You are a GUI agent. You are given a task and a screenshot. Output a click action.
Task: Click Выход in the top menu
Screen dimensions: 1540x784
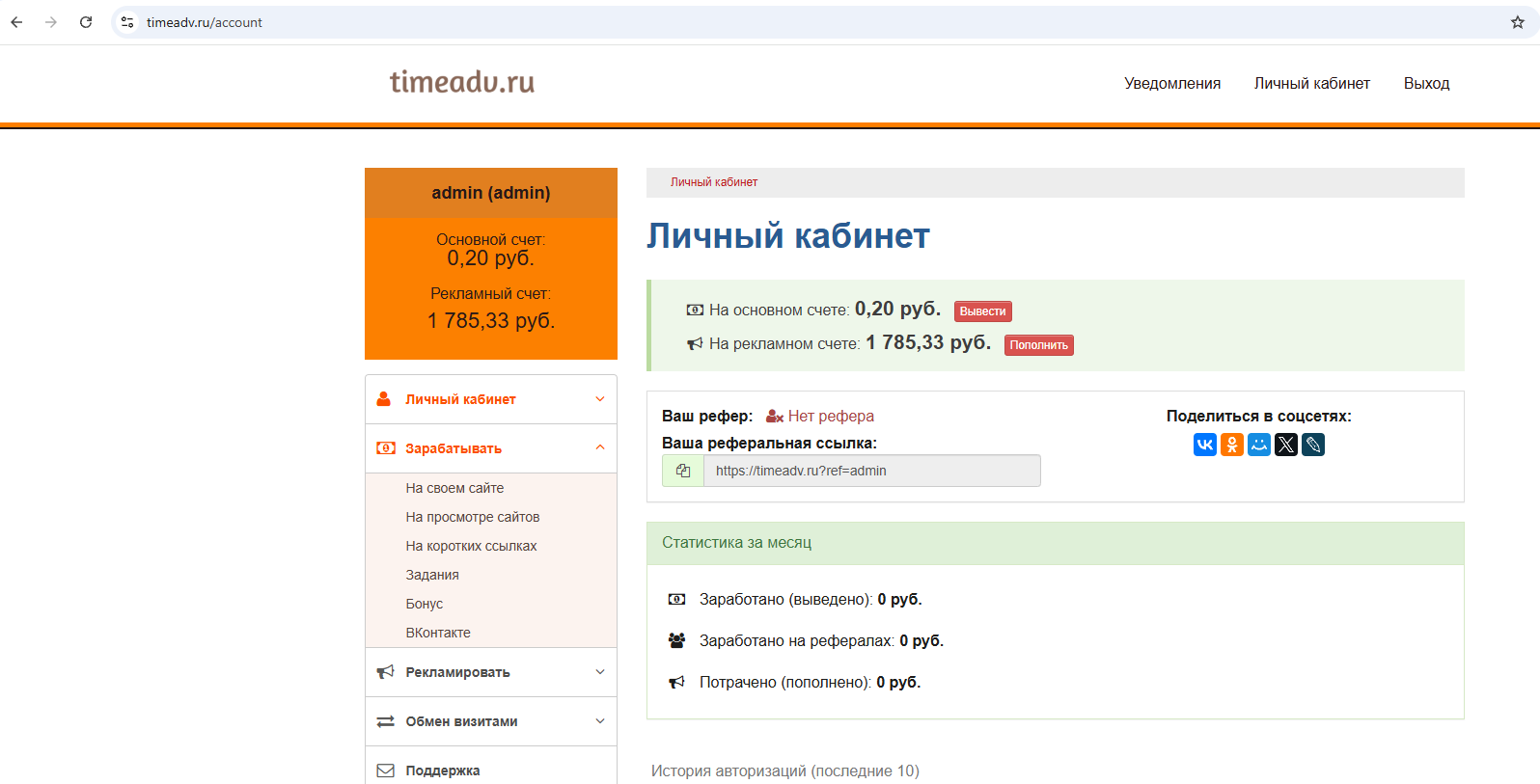tap(1426, 84)
